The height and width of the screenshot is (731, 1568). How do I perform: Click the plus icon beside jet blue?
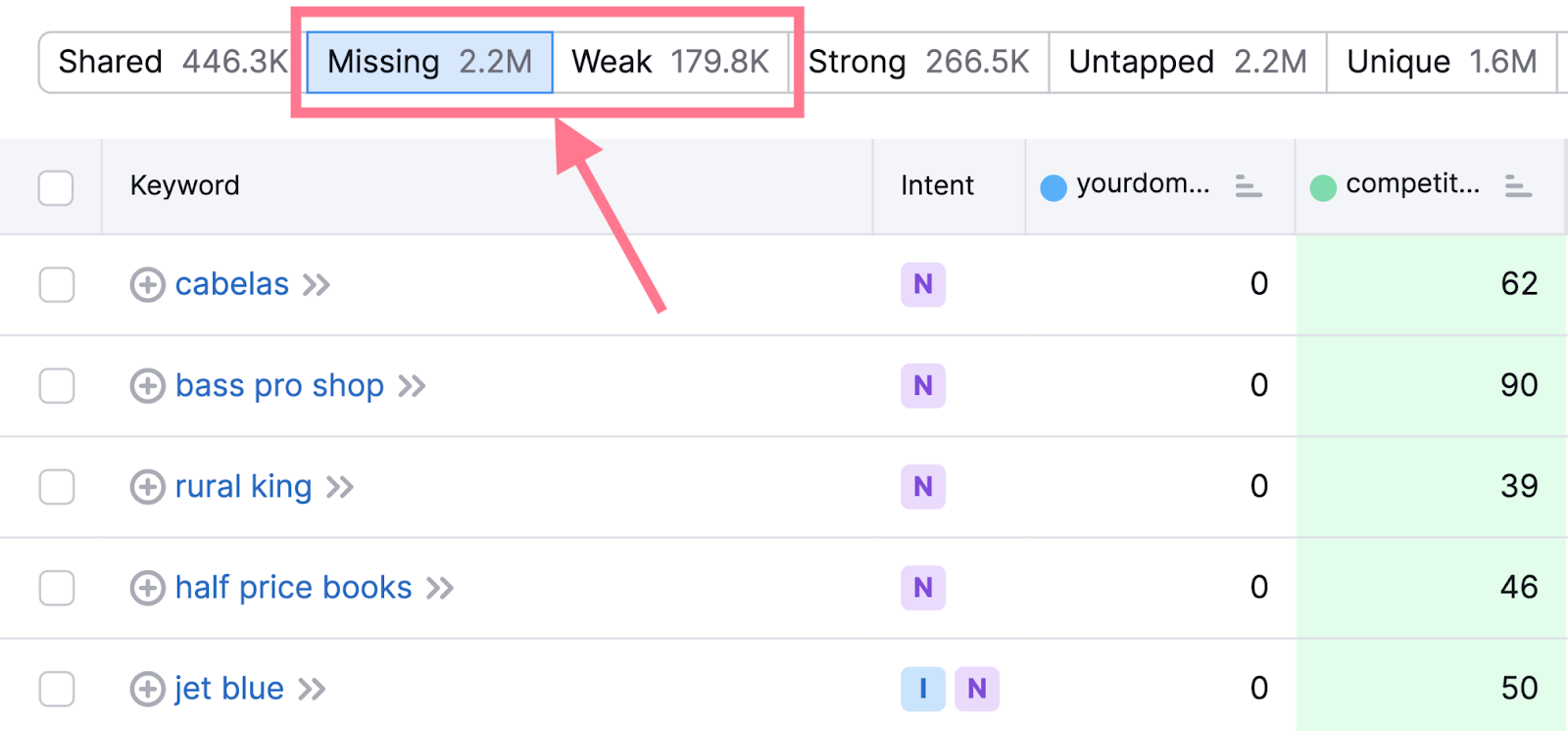click(147, 689)
